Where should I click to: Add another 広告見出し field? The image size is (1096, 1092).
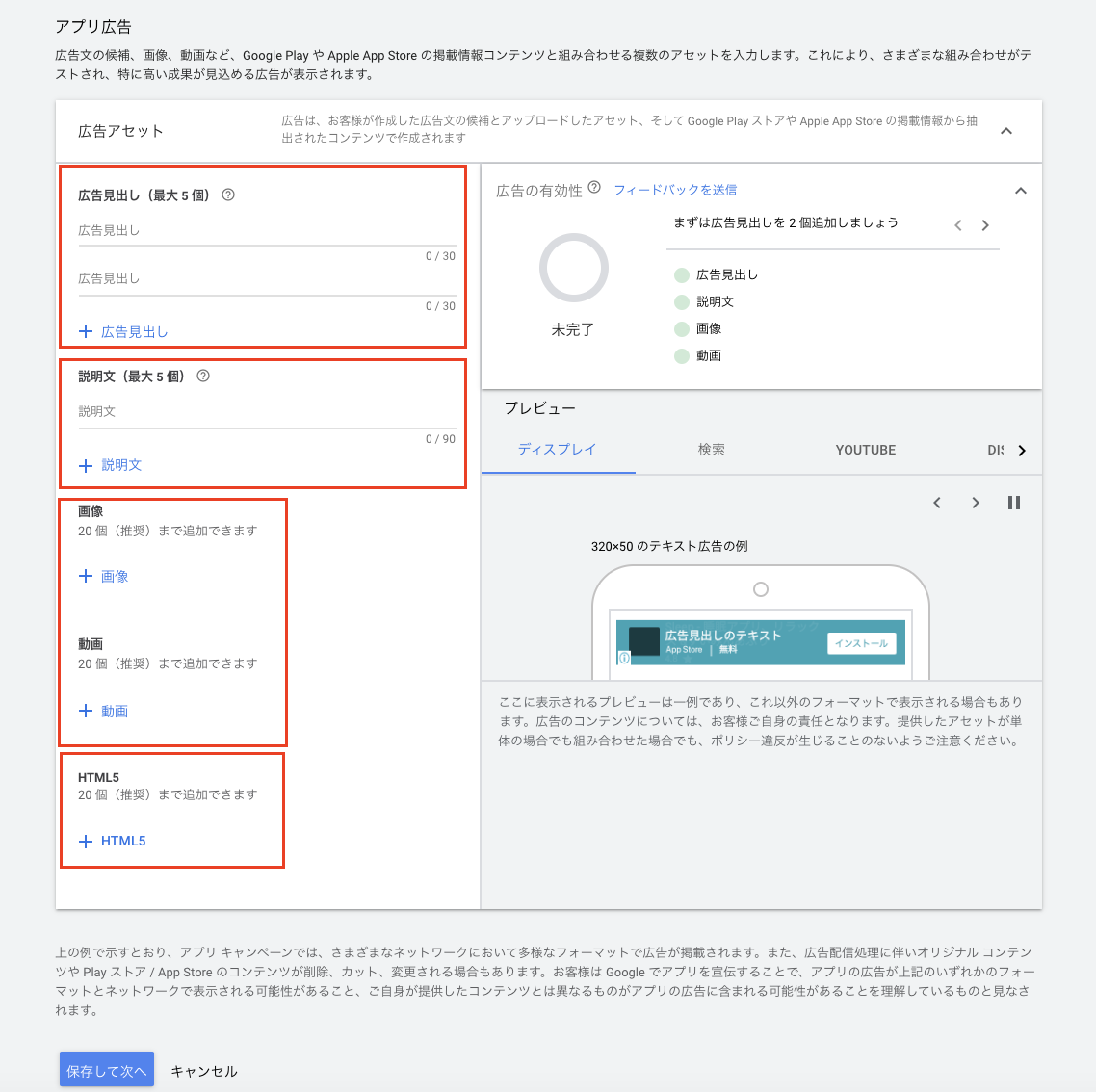click(x=124, y=332)
